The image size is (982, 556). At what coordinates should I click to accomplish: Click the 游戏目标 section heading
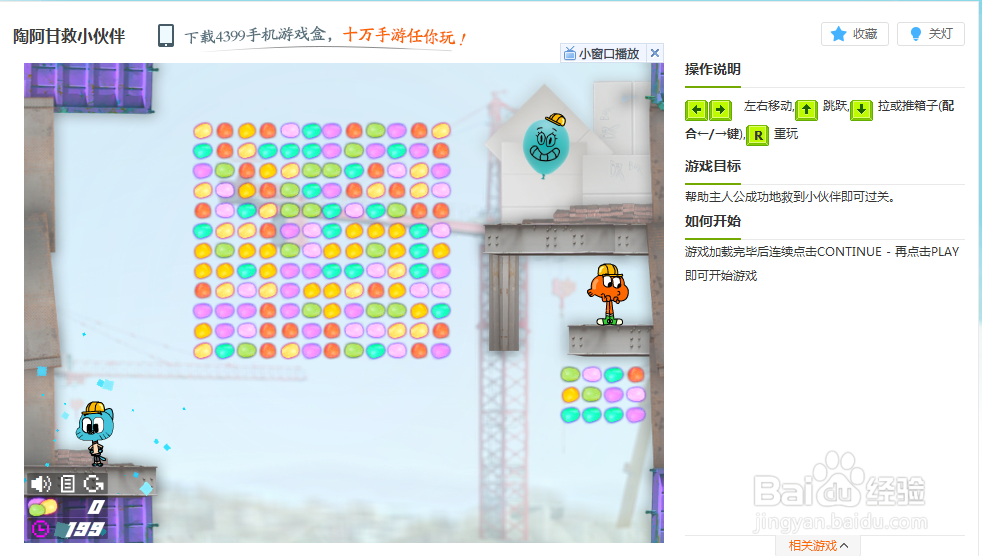point(713,166)
